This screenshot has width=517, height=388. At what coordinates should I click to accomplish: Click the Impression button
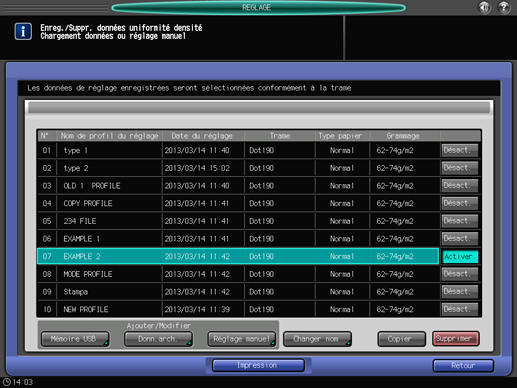pyautogui.click(x=258, y=365)
